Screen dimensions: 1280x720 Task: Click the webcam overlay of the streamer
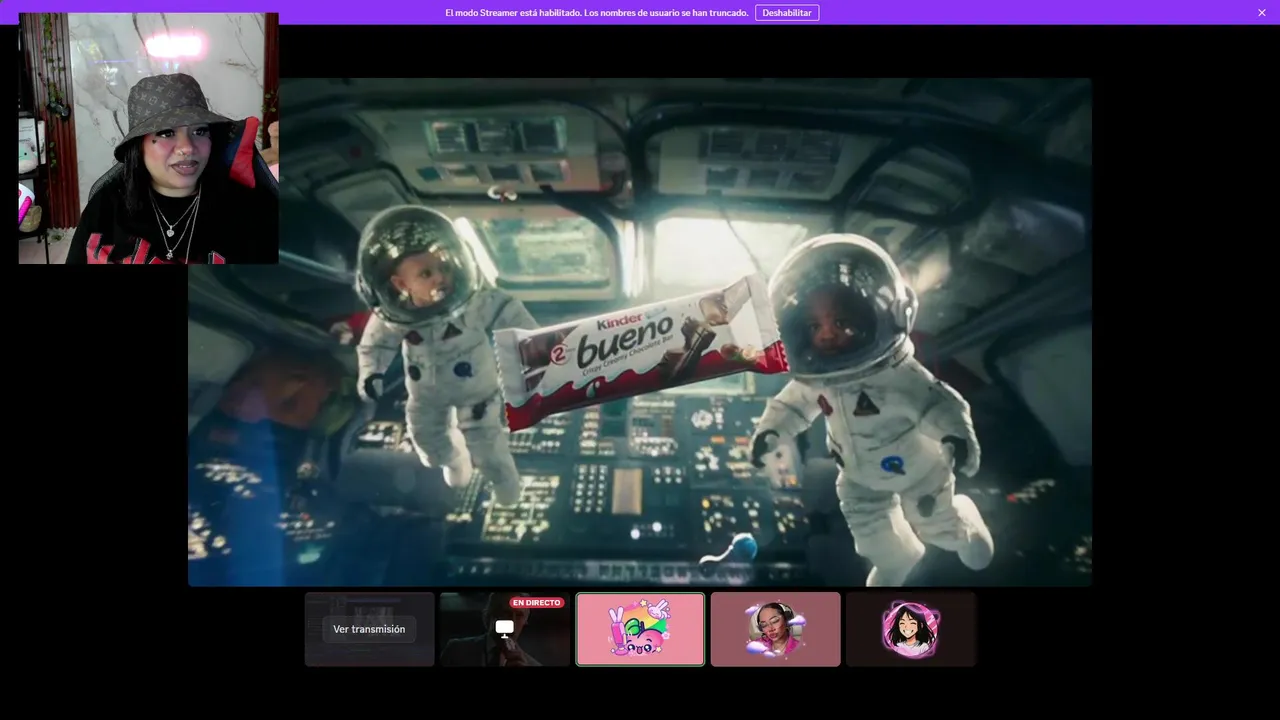[148, 138]
